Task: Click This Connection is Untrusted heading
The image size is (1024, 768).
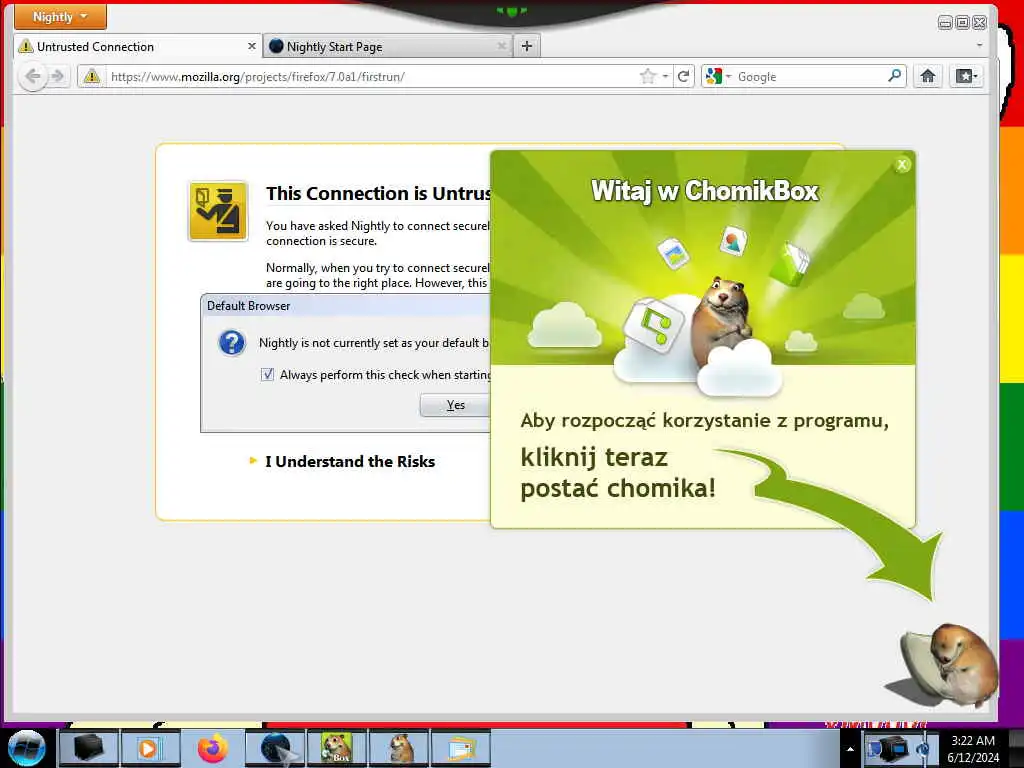Action: point(378,193)
